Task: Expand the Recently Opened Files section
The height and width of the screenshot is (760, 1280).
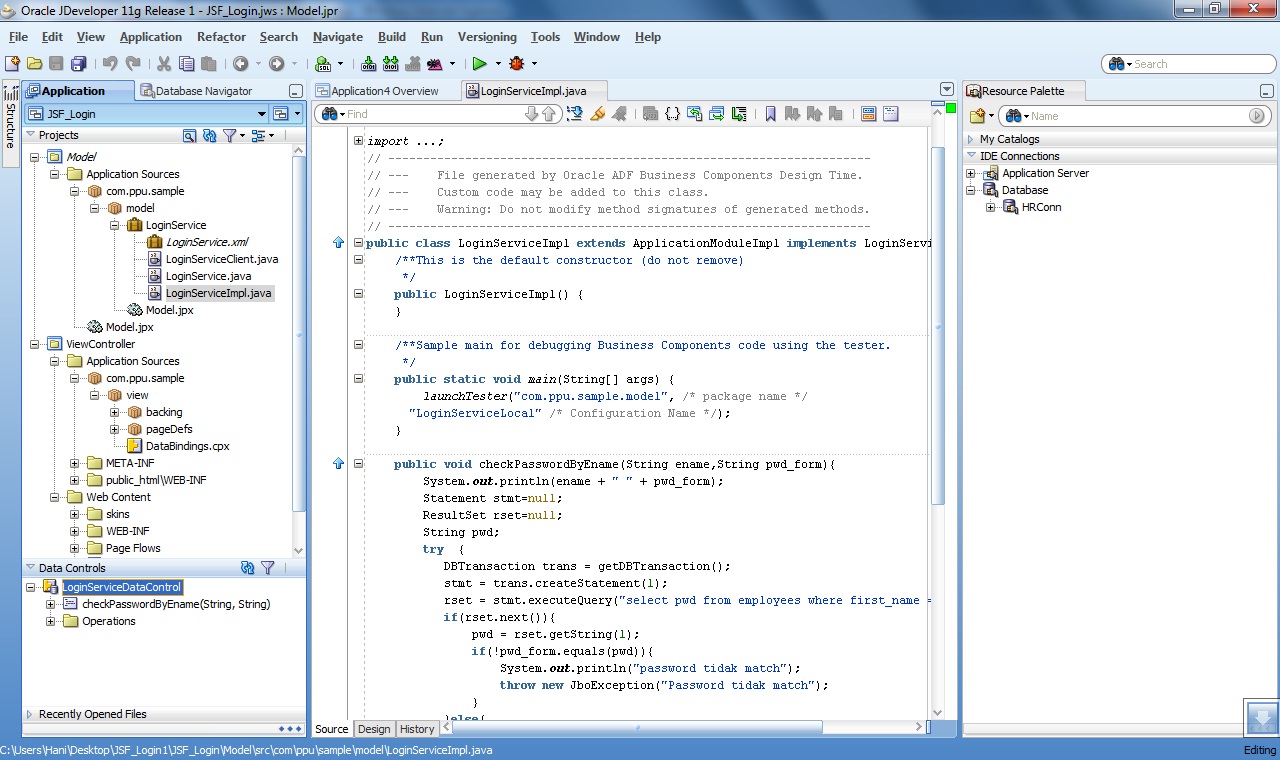Action: point(30,714)
